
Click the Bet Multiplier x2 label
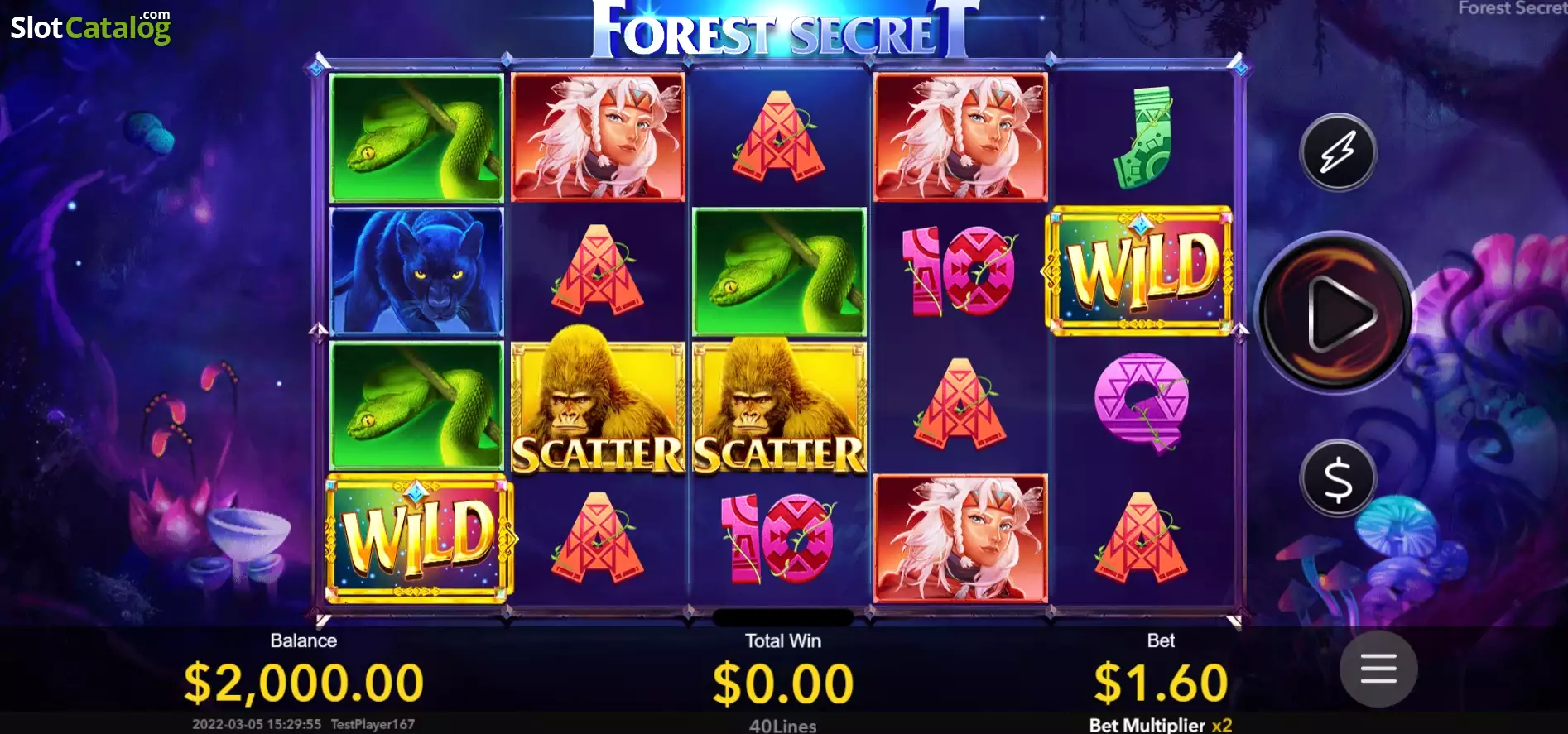(1161, 725)
